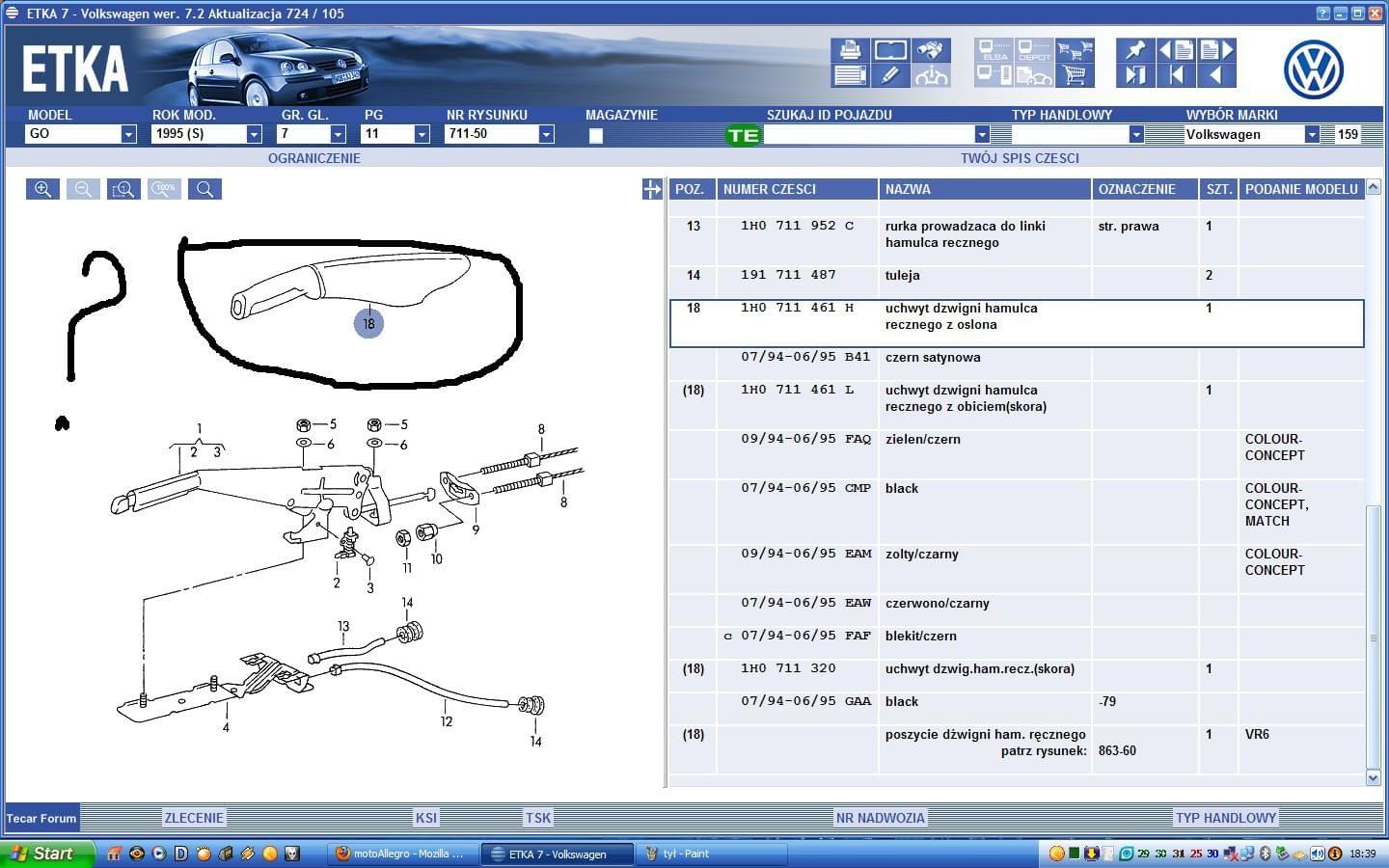Click the volume speaker tray icon
1389x868 pixels.
(1317, 854)
